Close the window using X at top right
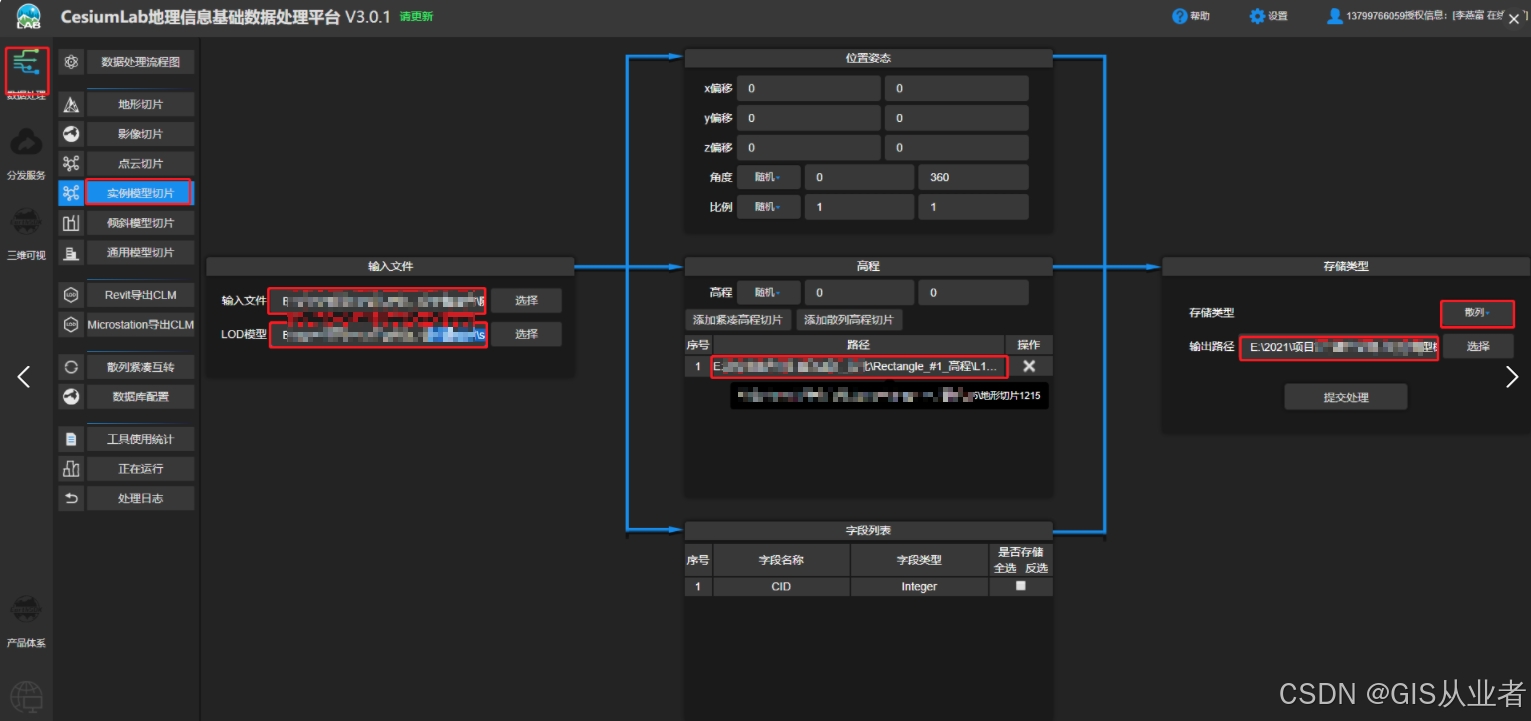The image size is (1531, 721). pyautogui.click(x=1514, y=19)
